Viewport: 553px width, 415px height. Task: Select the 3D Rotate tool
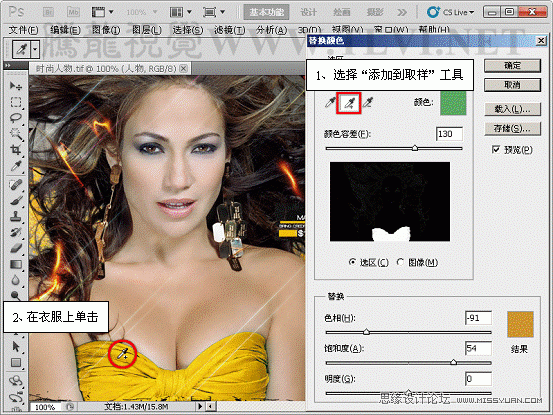click(16, 381)
